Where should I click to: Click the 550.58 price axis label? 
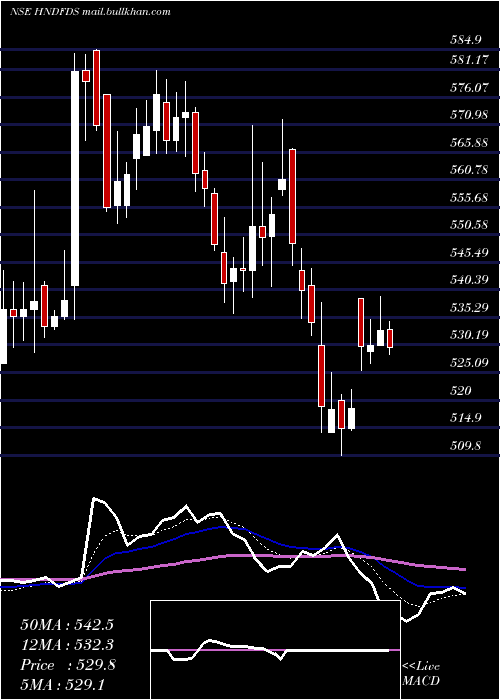(x=469, y=225)
